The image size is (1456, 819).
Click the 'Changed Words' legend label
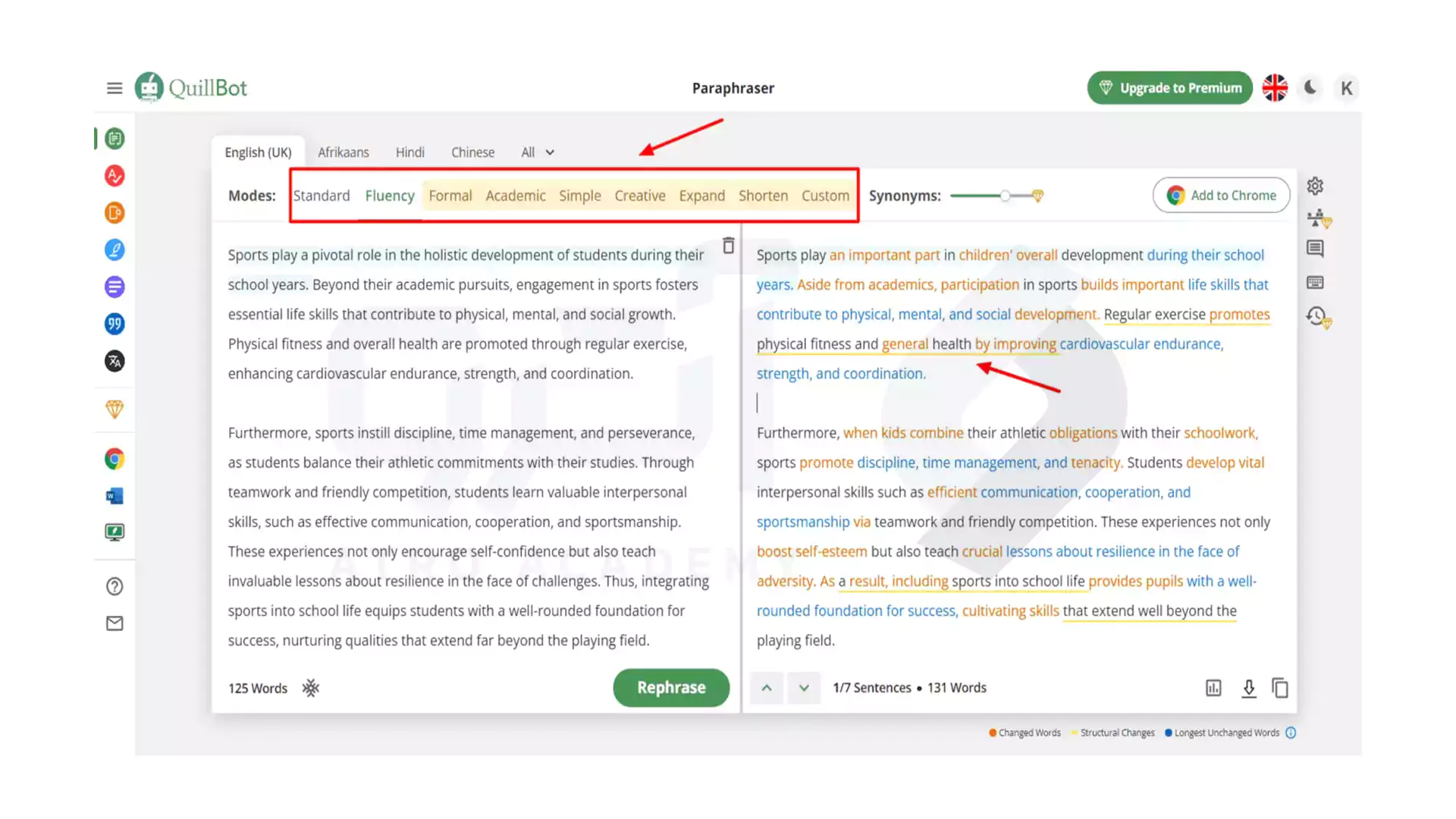1029,733
